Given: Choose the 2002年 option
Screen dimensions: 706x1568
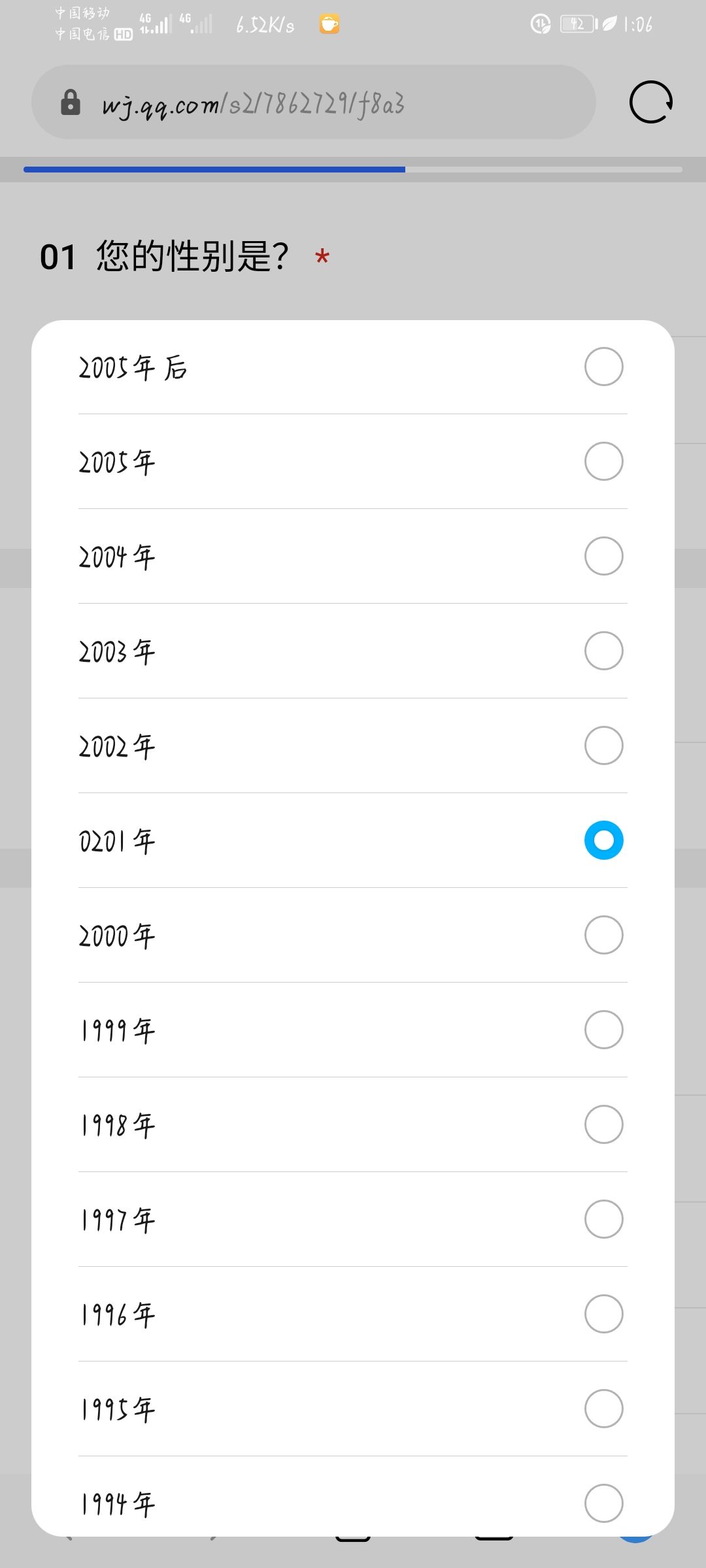Looking at the screenshot, I should [x=353, y=745].
